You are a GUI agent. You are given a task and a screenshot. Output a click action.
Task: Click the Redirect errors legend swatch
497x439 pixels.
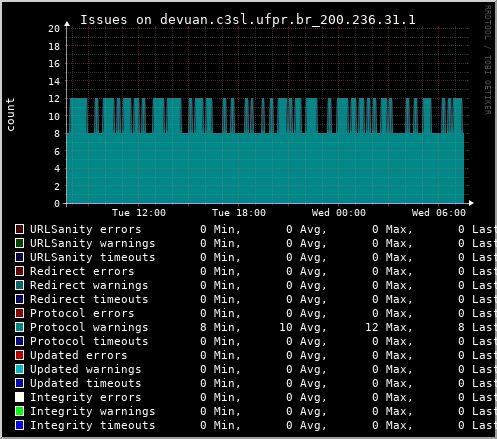(20, 271)
